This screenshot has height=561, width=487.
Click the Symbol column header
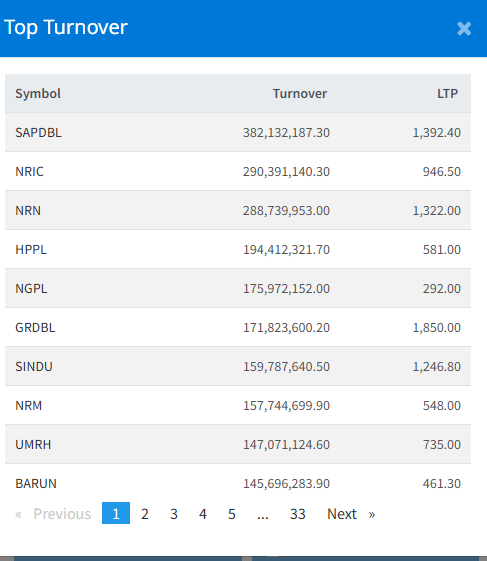38,93
